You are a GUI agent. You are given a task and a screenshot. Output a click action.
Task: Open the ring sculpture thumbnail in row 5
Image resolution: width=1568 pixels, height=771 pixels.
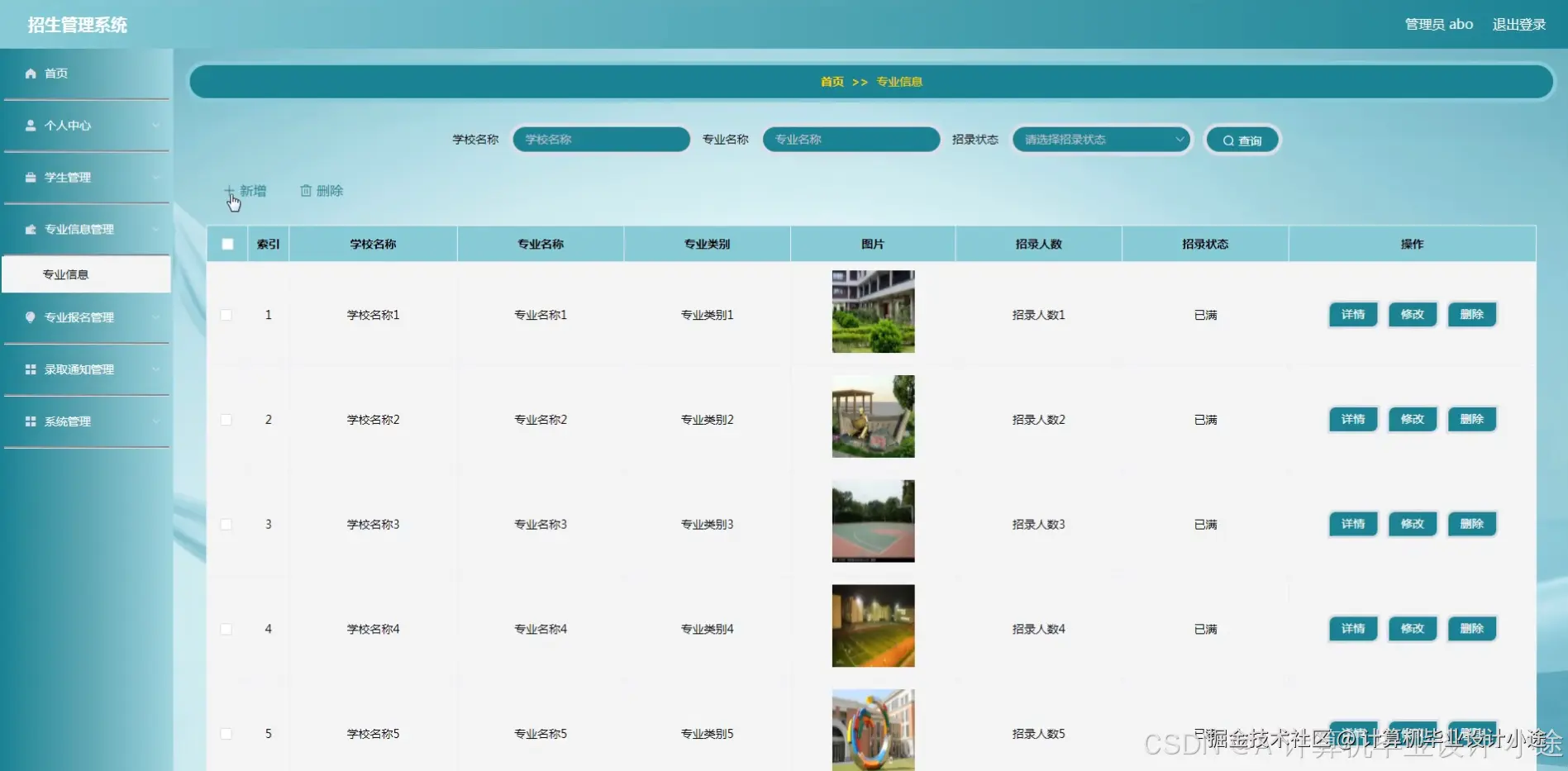click(873, 731)
